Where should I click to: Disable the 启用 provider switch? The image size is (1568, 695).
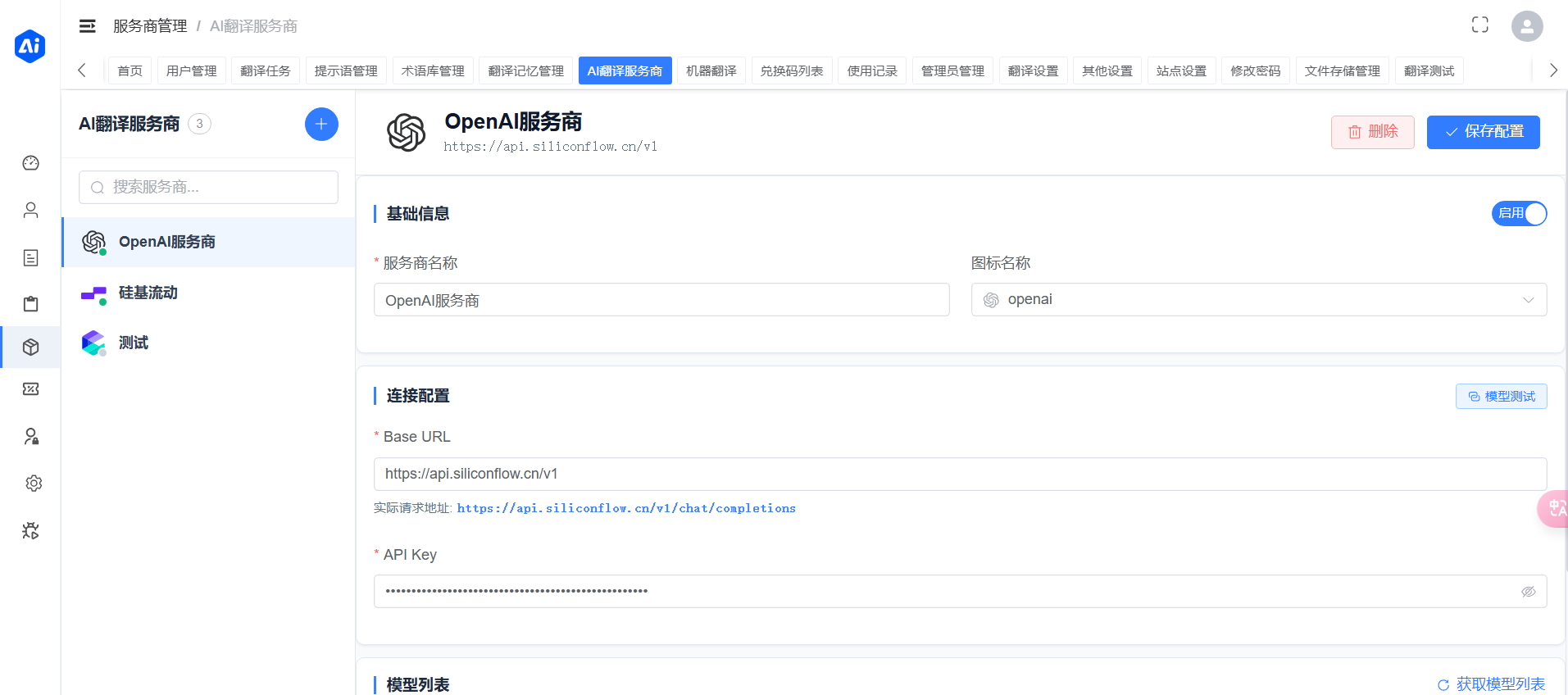(1519, 214)
